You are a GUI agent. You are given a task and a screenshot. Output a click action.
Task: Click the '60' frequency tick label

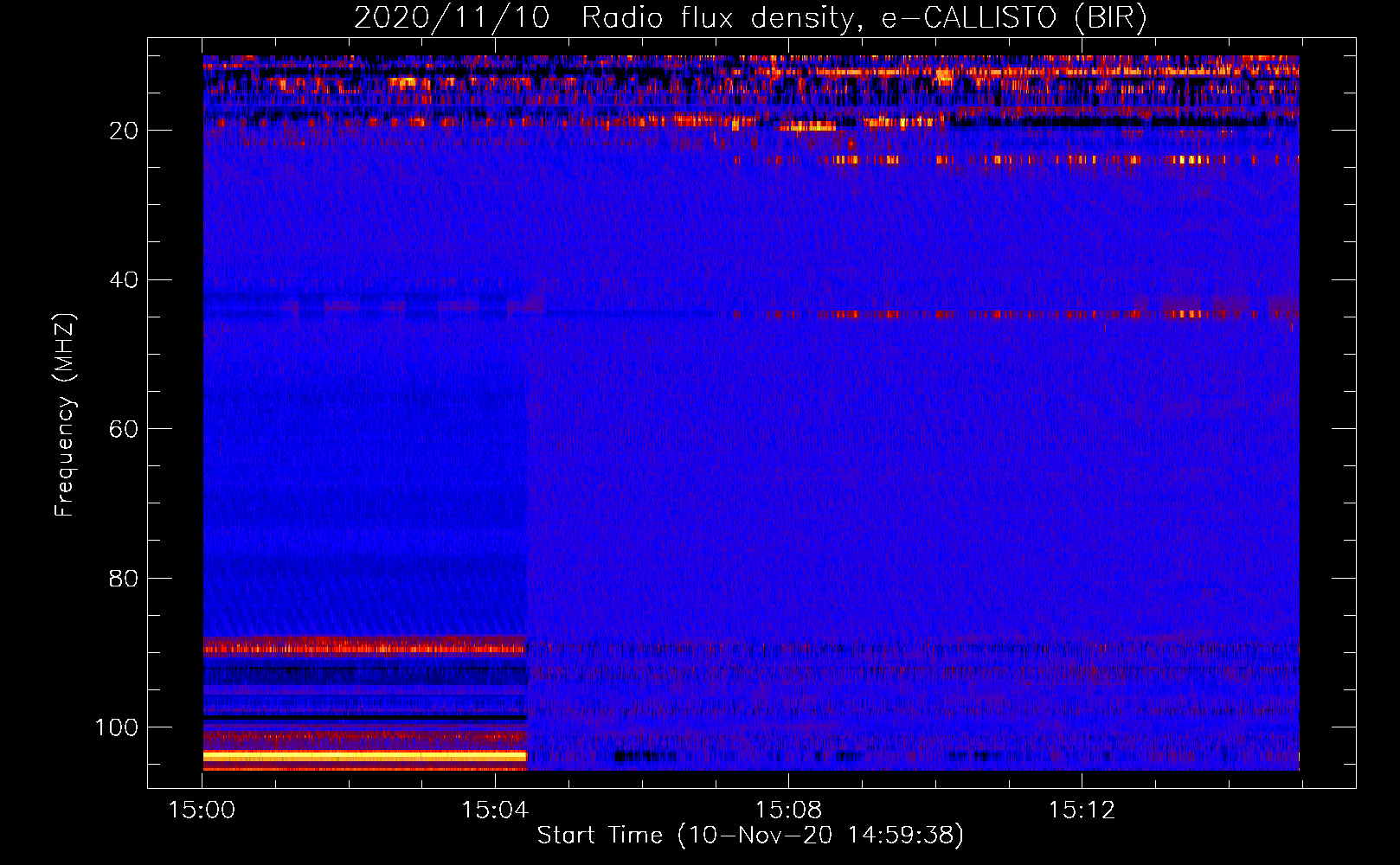[x=124, y=429]
